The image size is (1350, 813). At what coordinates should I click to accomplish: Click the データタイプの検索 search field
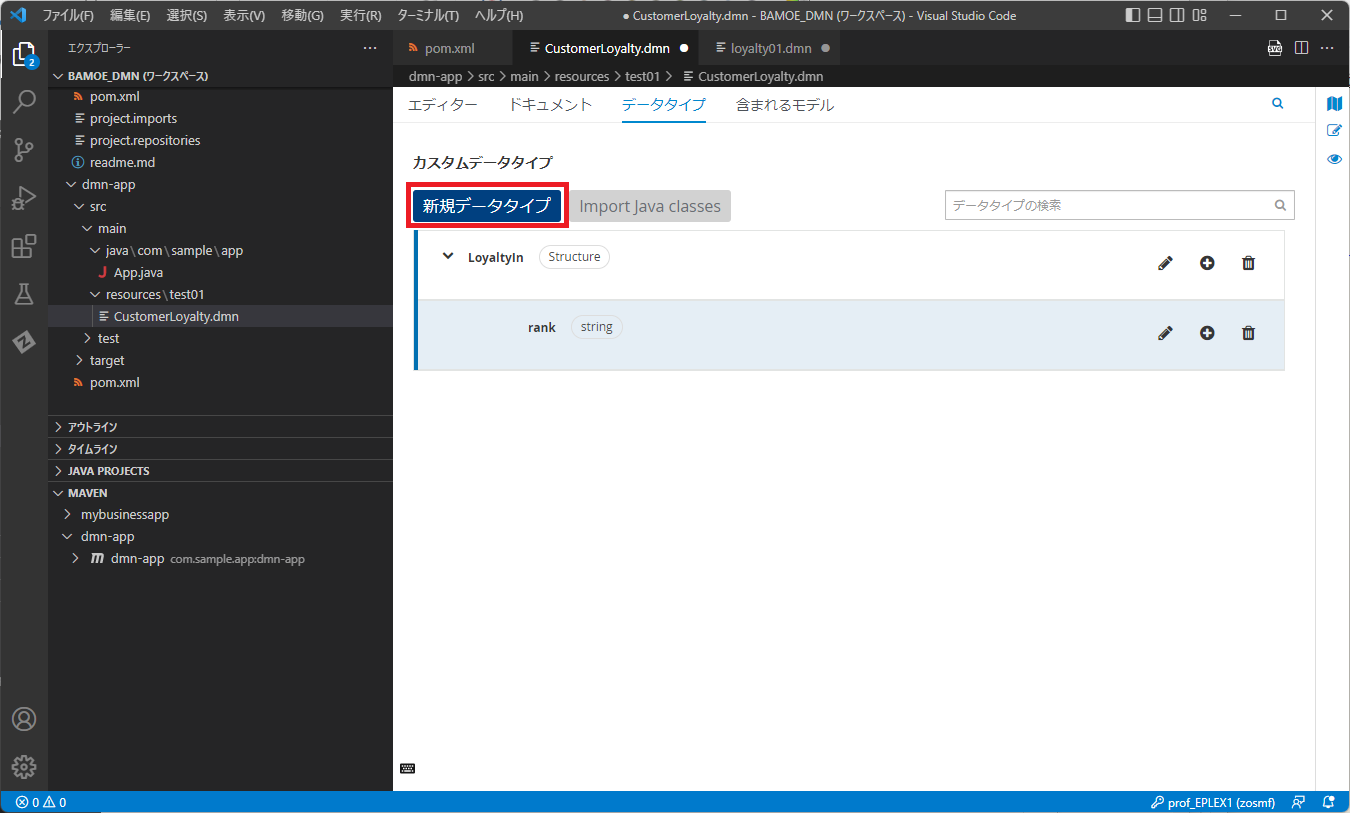1119,205
